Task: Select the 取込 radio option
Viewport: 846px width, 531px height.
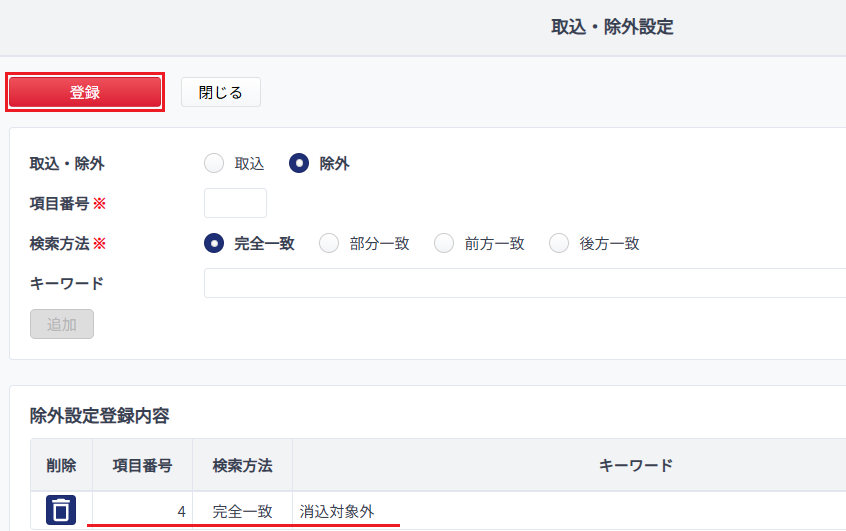Action: 214,164
